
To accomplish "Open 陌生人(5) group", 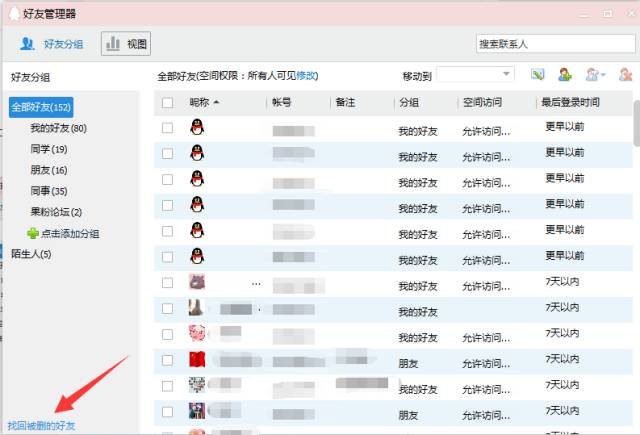I will coord(31,254).
